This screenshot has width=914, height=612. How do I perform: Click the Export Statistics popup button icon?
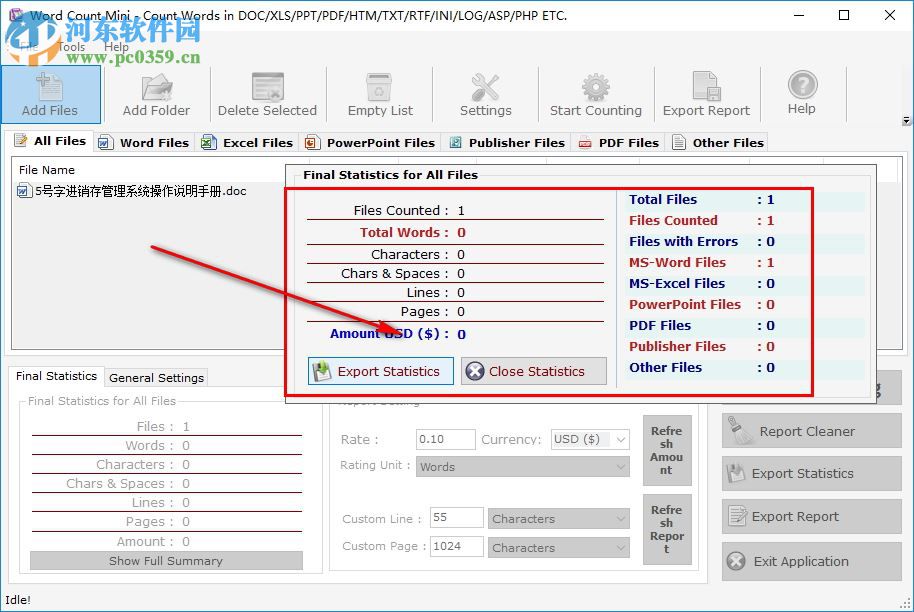click(x=322, y=371)
